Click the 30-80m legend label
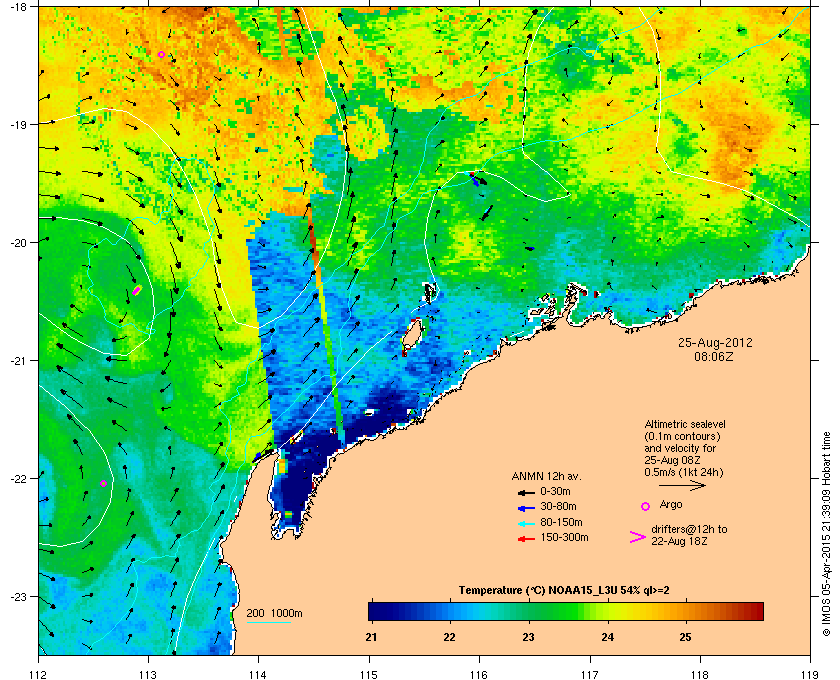The height and width of the screenshot is (680, 840). [558, 506]
